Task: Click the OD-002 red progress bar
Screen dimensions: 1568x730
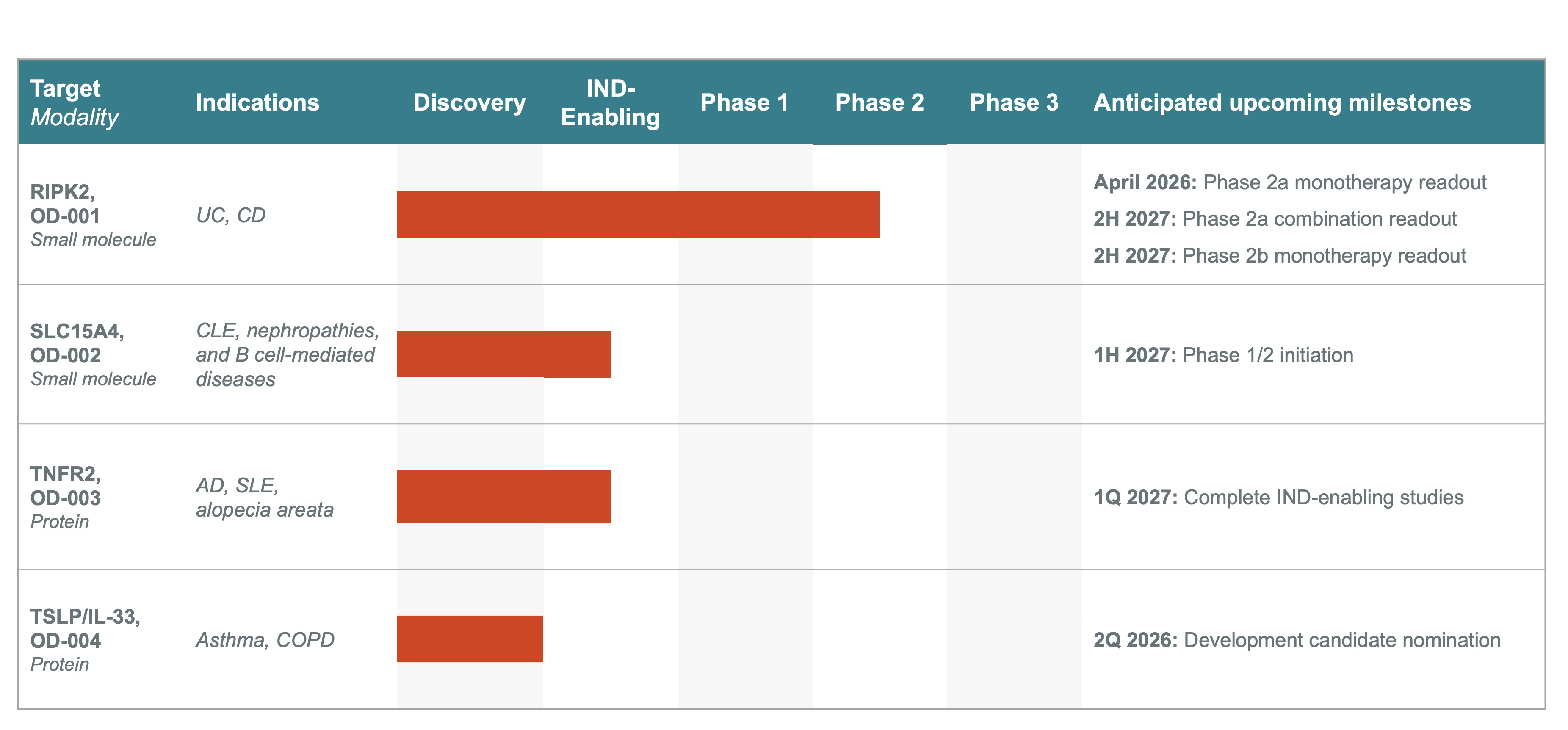Action: [503, 354]
